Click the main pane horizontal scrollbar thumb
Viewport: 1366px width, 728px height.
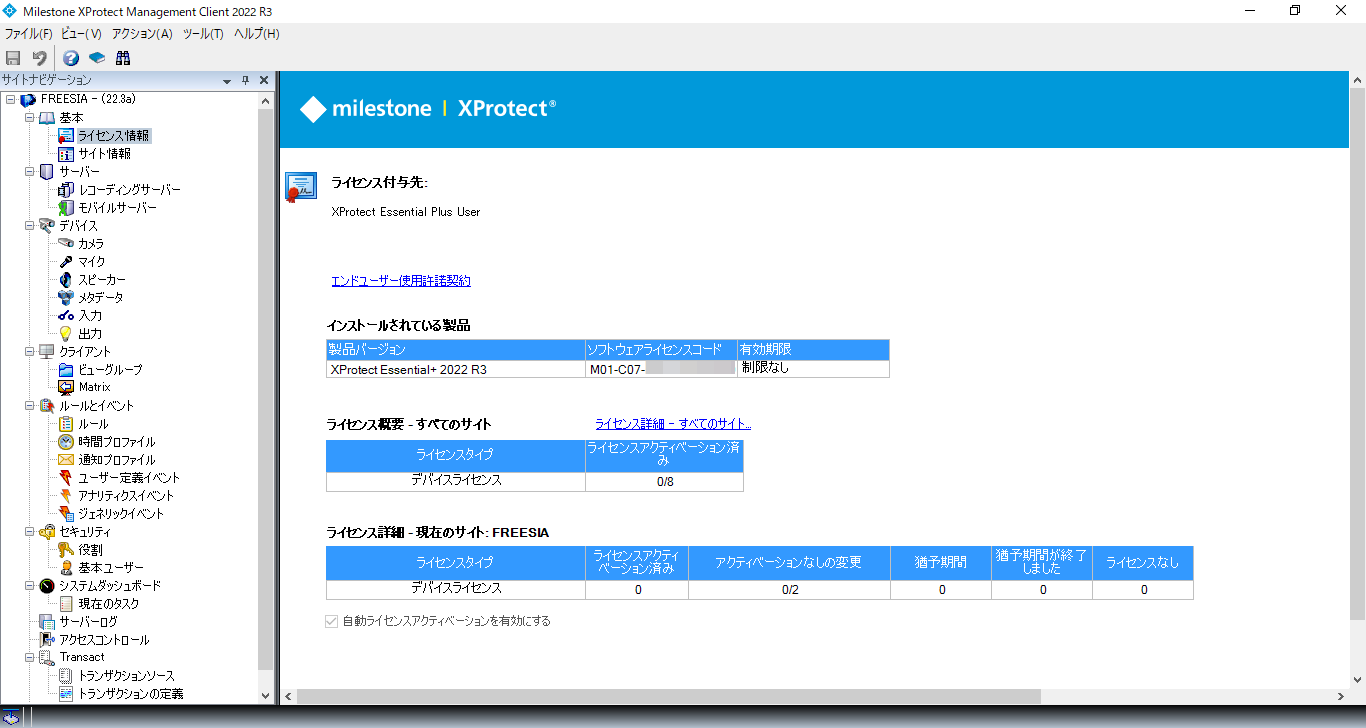tap(669, 696)
